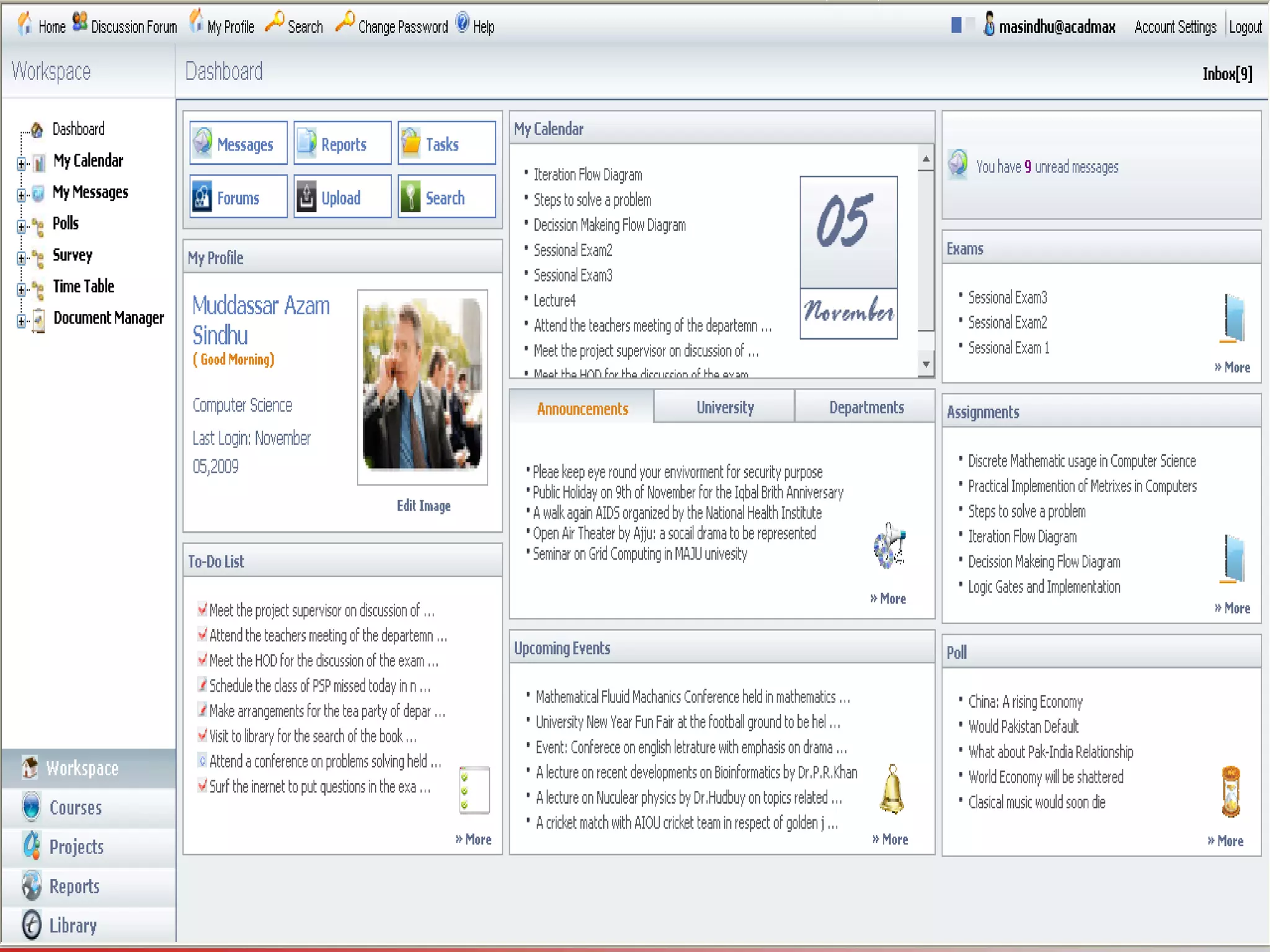The height and width of the screenshot is (952, 1270).
Task: Switch to the University tab
Action: [x=724, y=407]
